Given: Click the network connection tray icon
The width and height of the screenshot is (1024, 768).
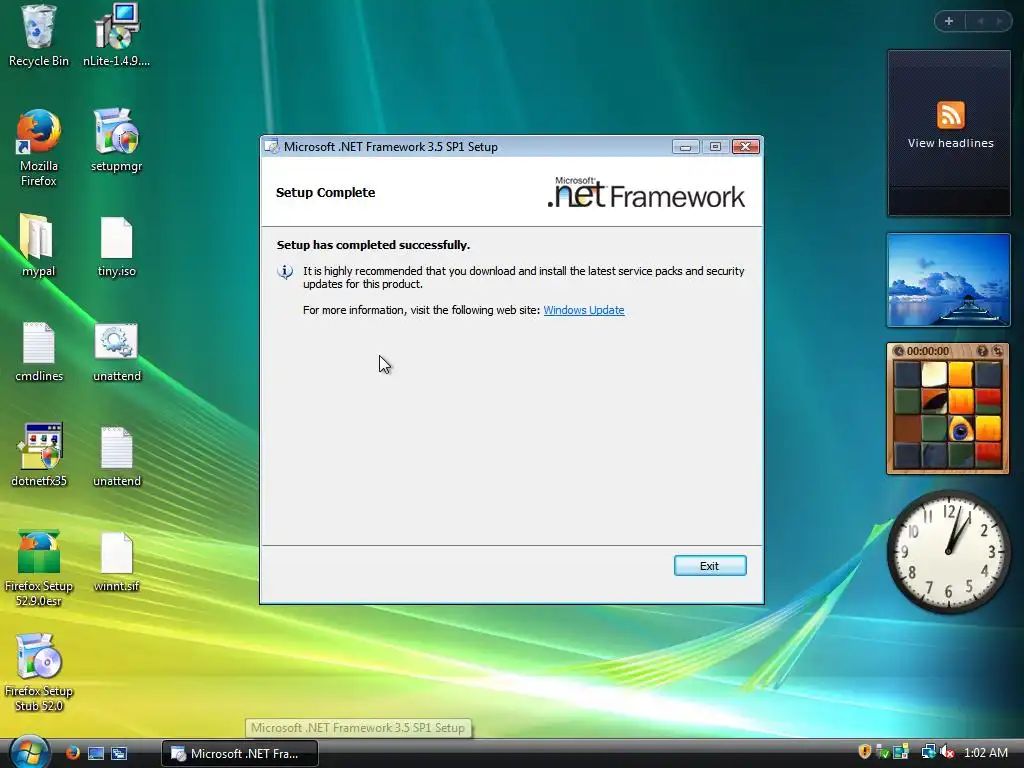Looking at the screenshot, I should pyautogui.click(x=928, y=752).
